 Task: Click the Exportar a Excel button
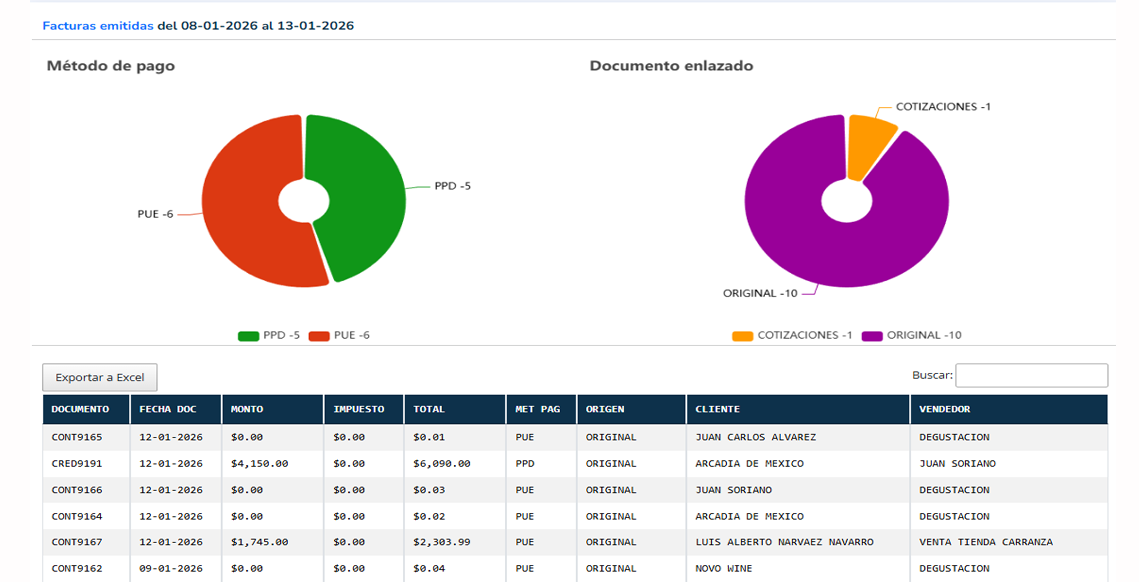(99, 377)
